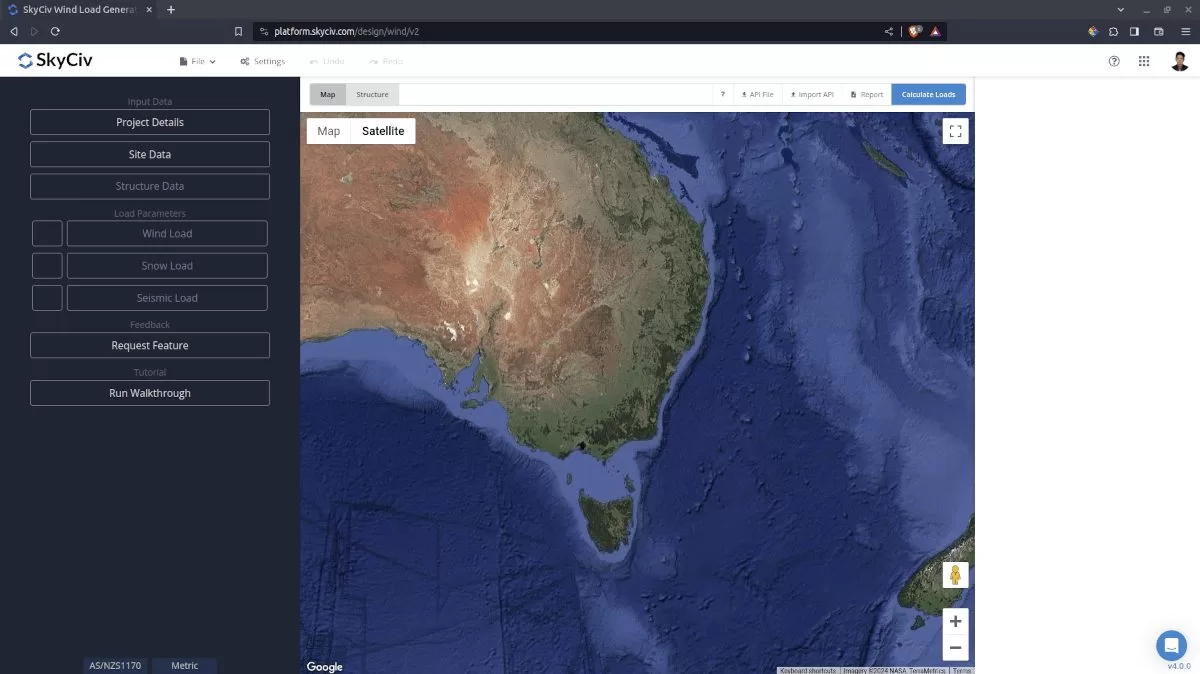
Task: Select the Satellite map view
Action: point(383,130)
